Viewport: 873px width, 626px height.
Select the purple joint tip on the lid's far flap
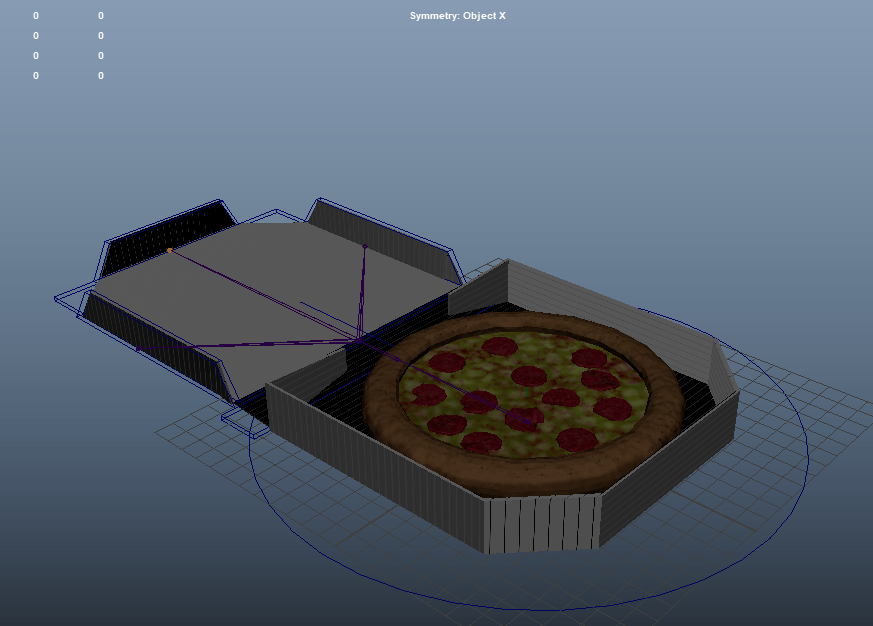pos(365,246)
